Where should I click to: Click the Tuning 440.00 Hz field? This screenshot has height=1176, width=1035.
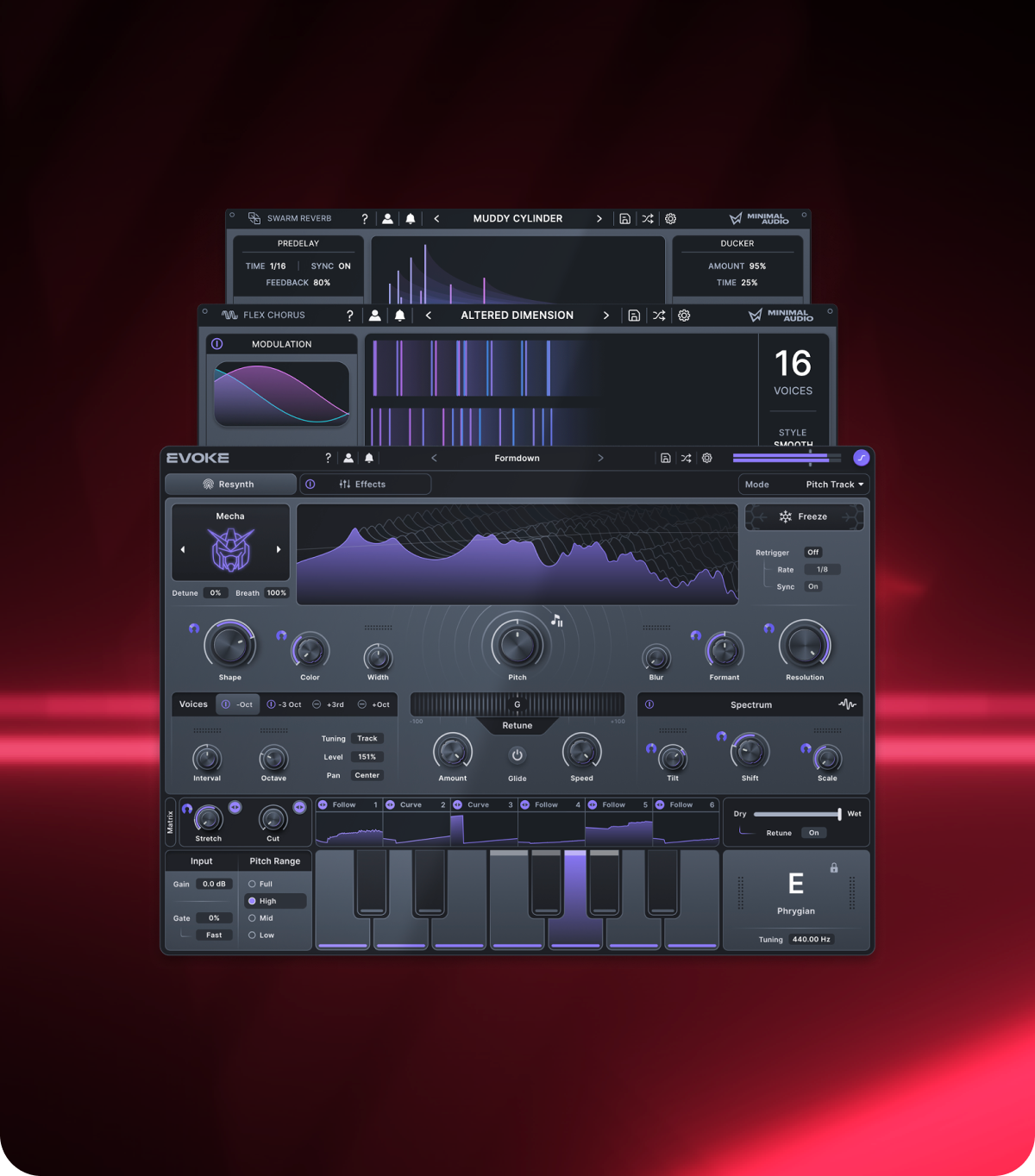(x=811, y=939)
